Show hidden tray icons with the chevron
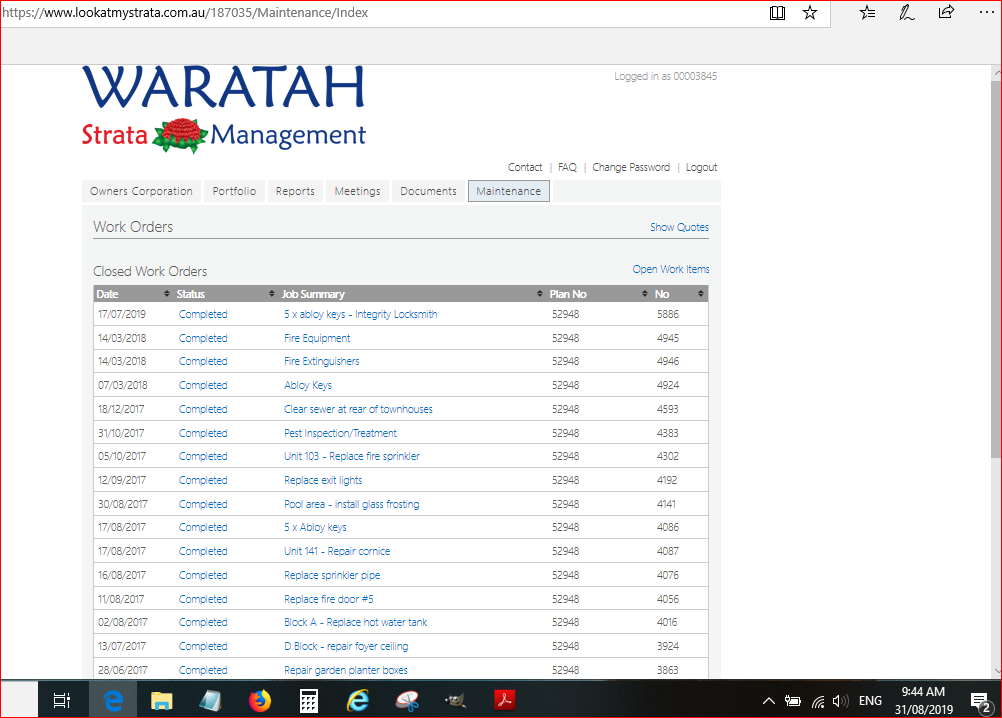The height and width of the screenshot is (718, 1002). click(769, 701)
